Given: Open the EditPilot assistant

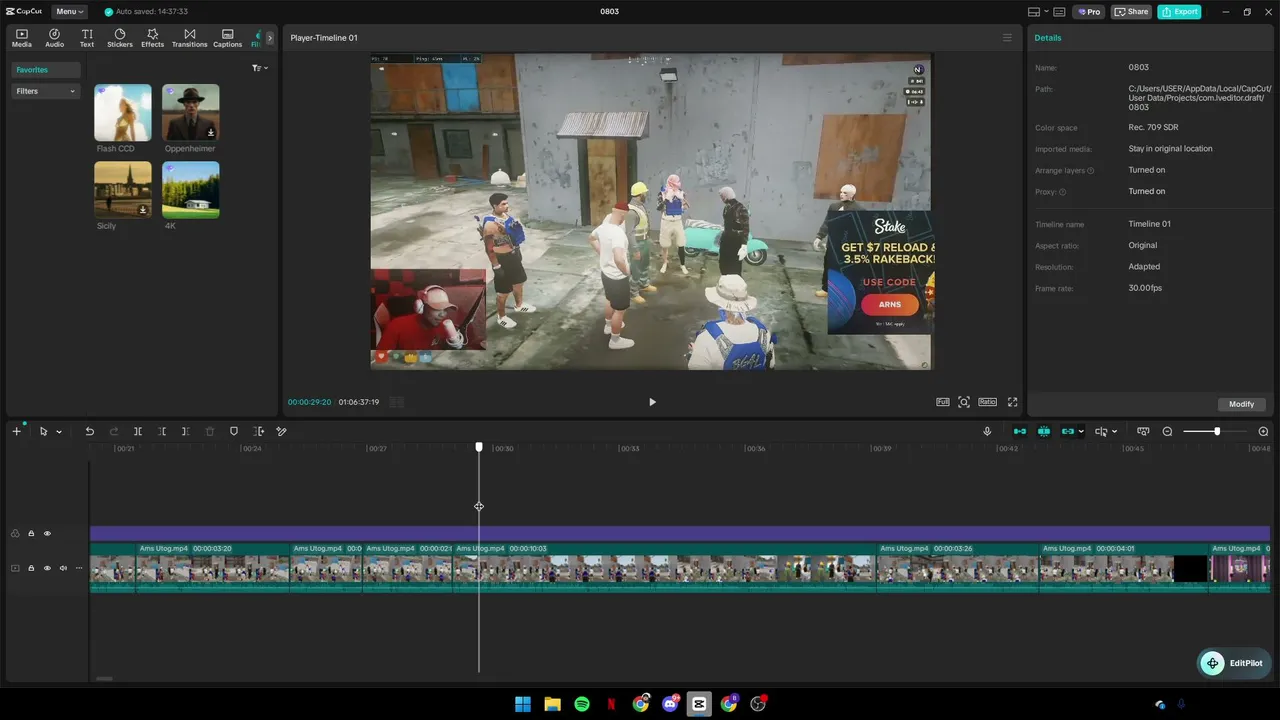Looking at the screenshot, I should pos(1233,663).
